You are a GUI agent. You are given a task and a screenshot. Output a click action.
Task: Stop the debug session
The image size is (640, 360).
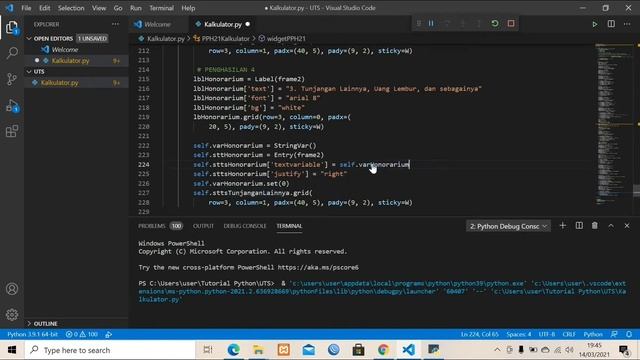click(511, 24)
